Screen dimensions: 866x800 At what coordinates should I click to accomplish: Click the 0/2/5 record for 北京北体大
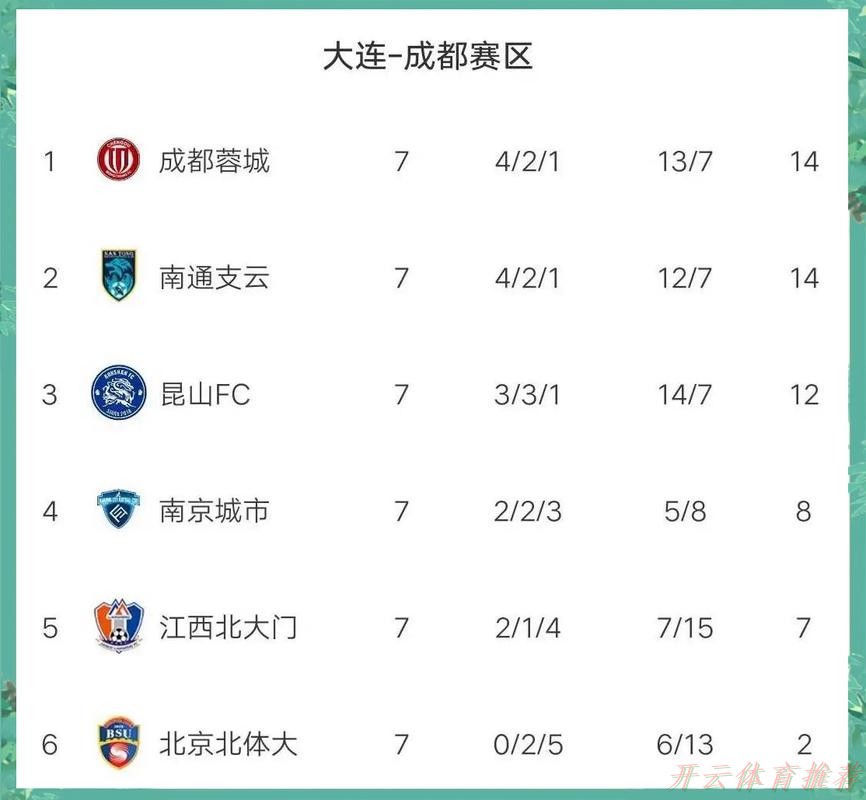[x=527, y=744]
